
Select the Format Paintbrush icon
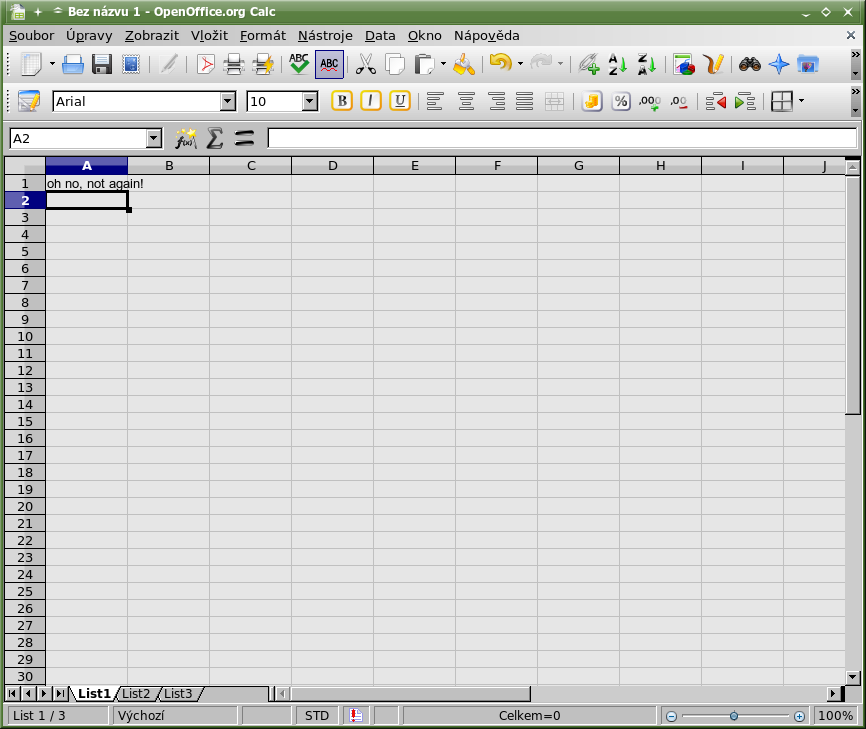point(464,65)
